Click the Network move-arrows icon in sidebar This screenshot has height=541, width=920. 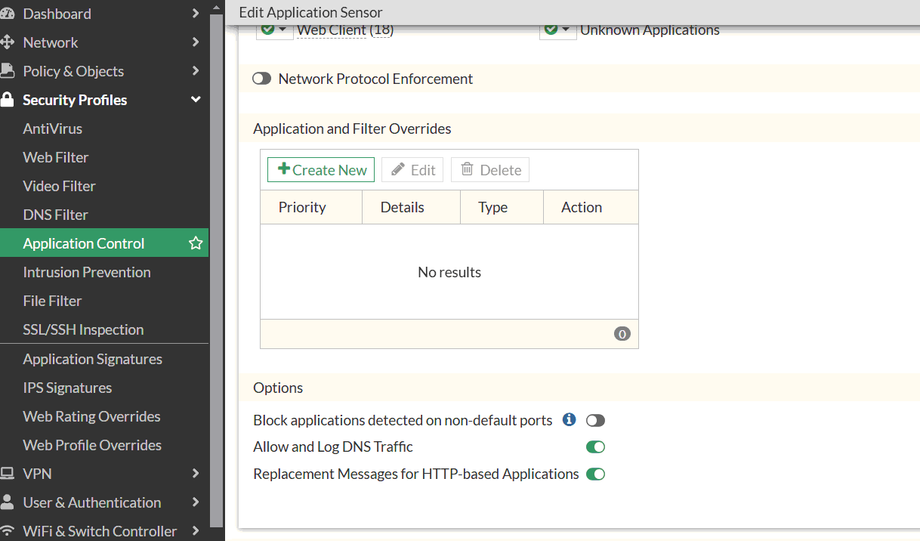[7, 43]
